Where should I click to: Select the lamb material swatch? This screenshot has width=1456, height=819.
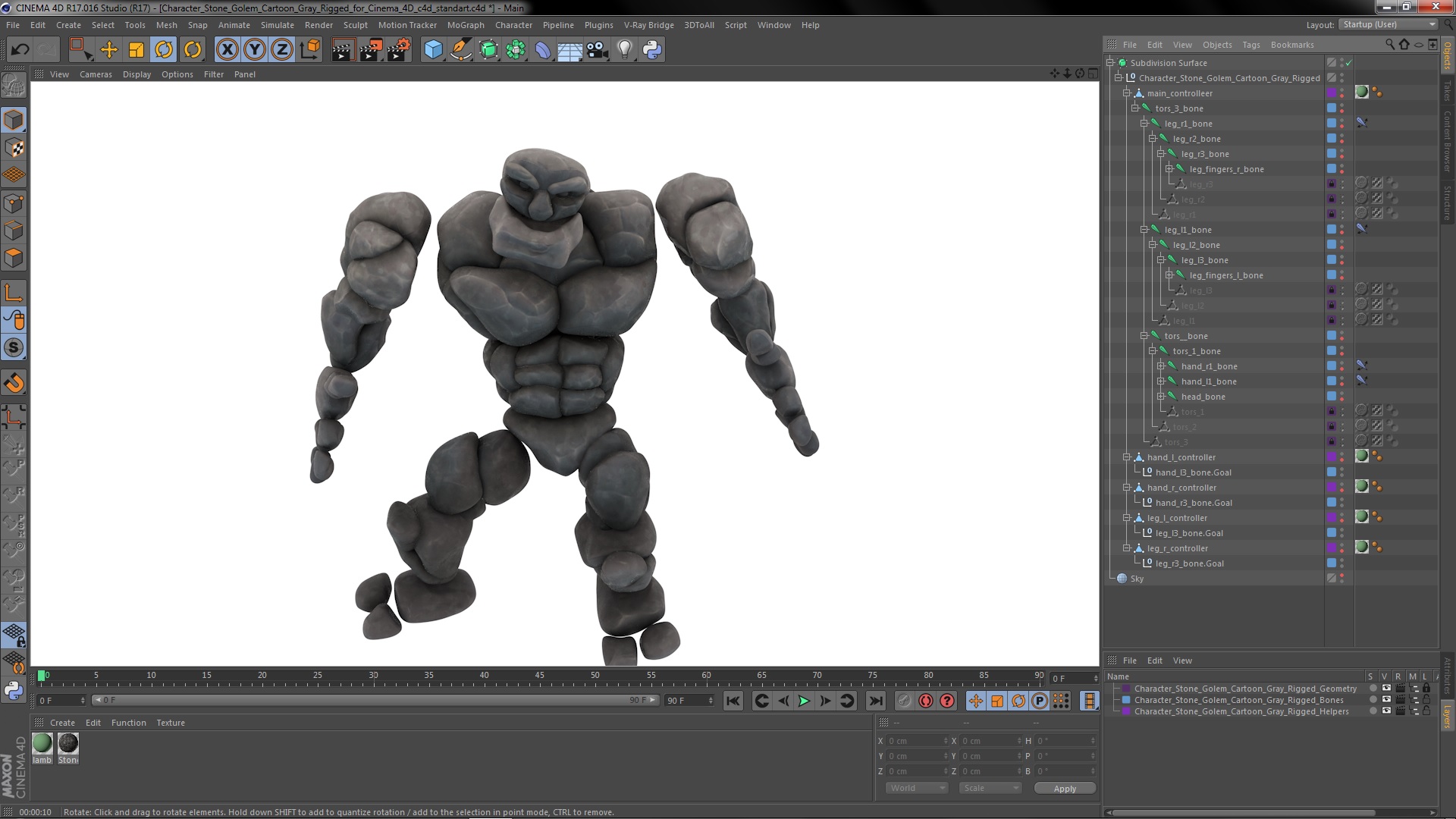click(42, 743)
